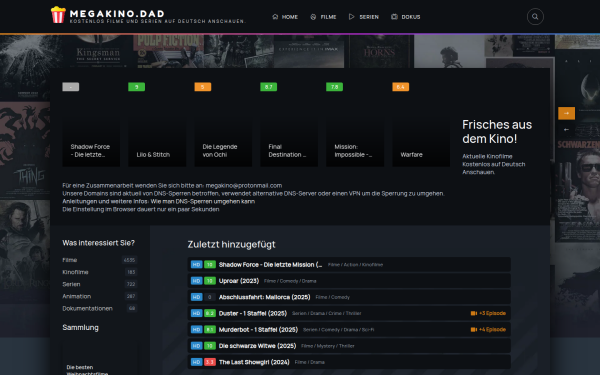Click the HD badge on Shadow Force row
Screen dimensions: 600x375
[x=197, y=264]
